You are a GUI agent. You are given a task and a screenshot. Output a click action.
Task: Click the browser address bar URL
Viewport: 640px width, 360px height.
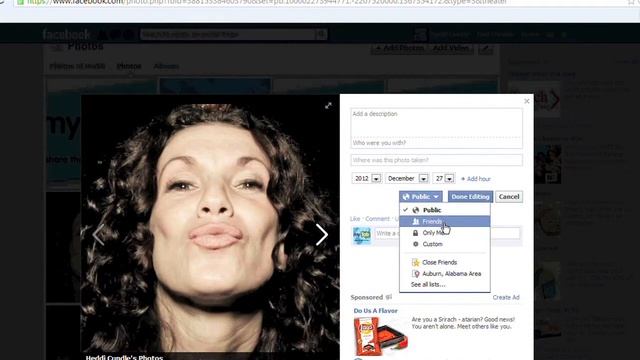[267, 2]
